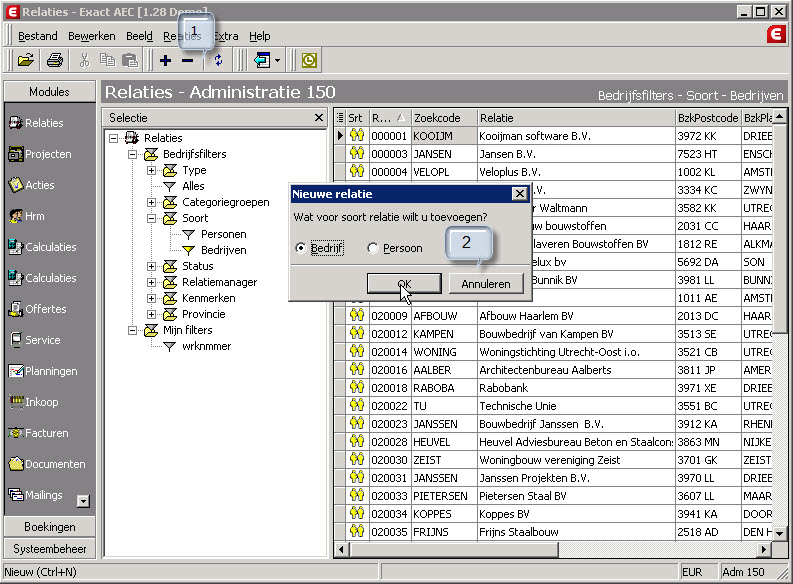Expand the Provincie node
Viewport: 793px width, 584px height.
[151, 315]
